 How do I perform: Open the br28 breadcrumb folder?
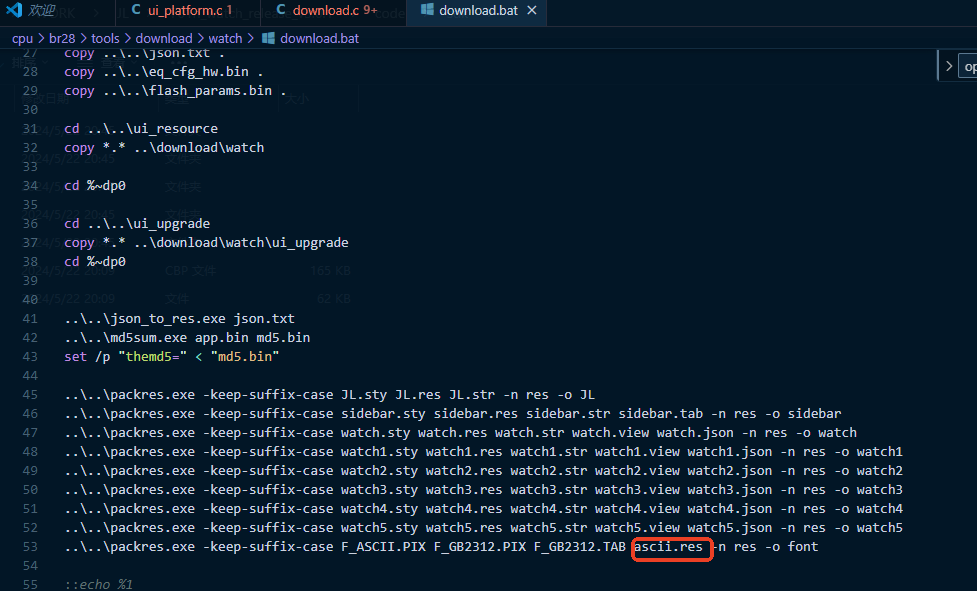tap(62, 39)
